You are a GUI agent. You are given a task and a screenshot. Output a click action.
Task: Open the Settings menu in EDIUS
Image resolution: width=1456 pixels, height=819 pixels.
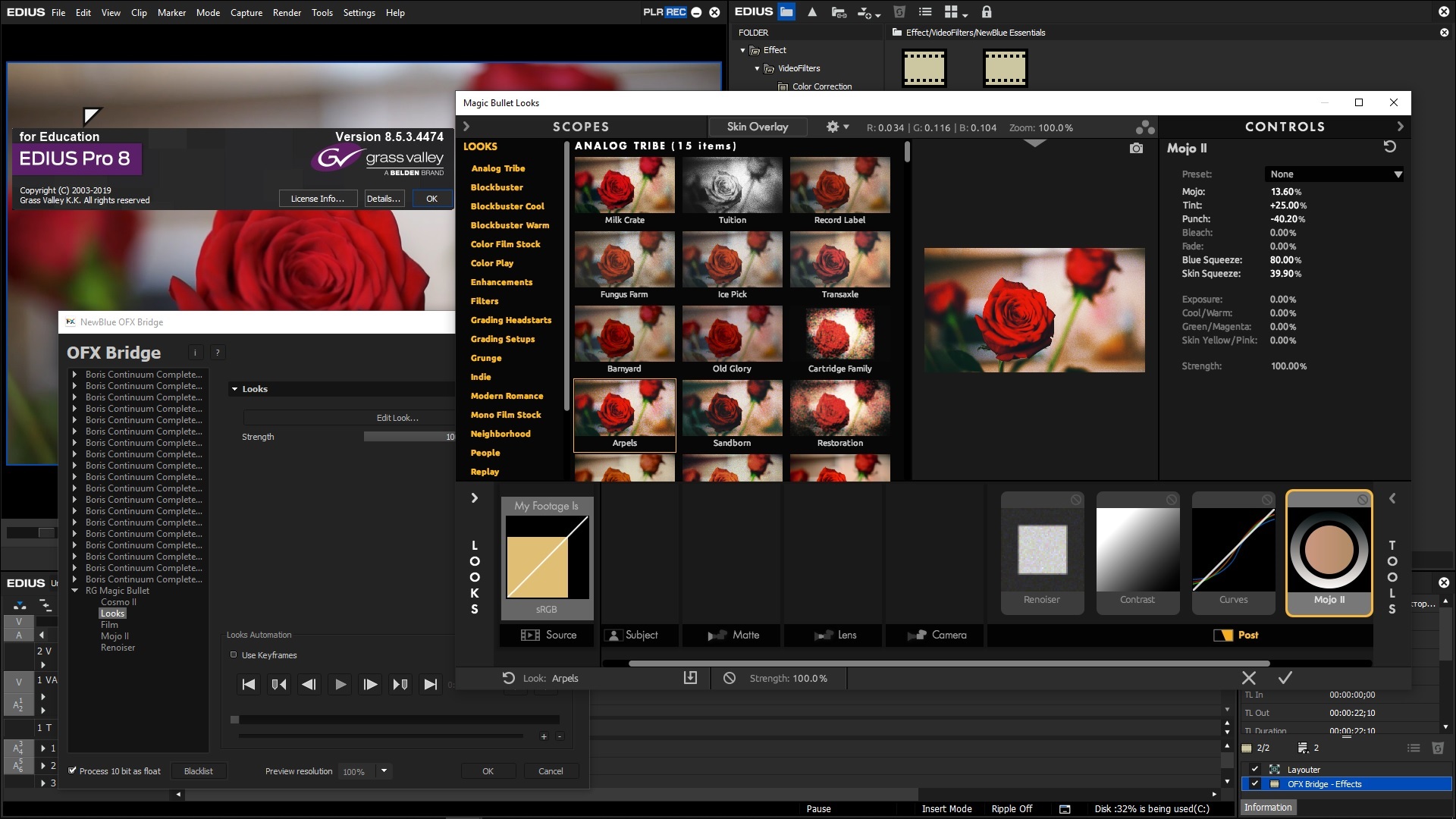click(359, 12)
